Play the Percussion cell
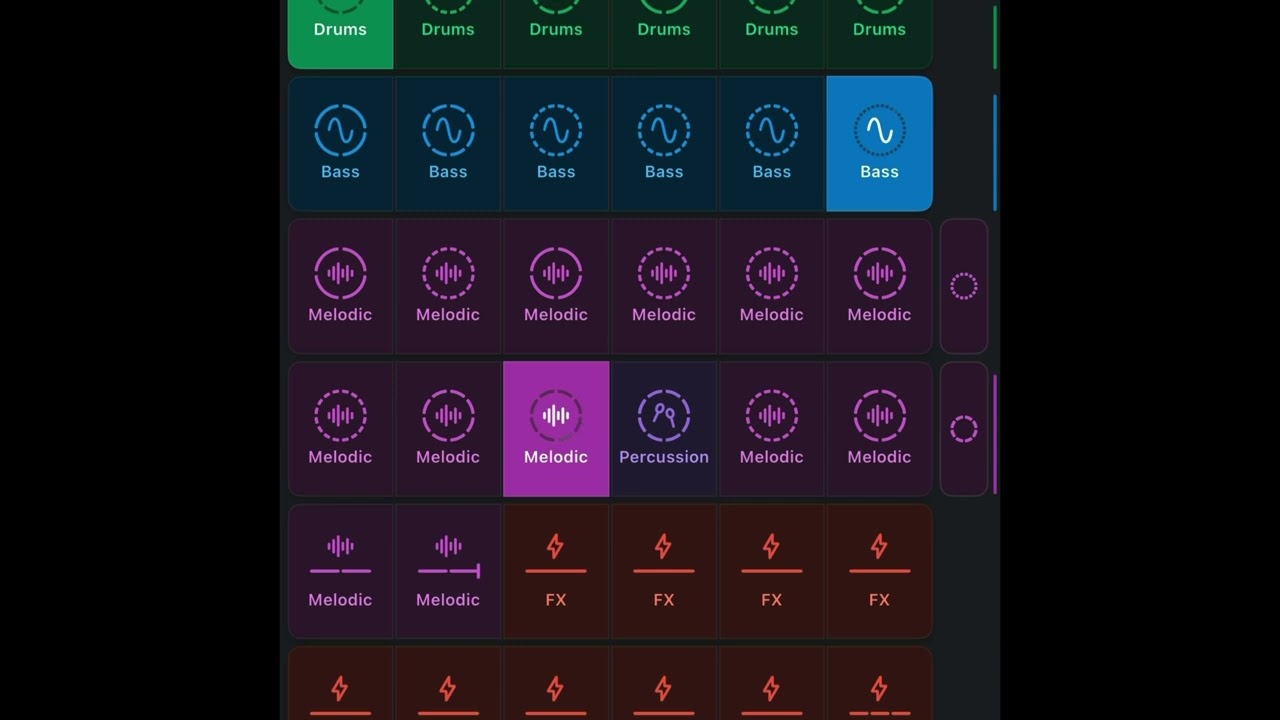 point(664,429)
